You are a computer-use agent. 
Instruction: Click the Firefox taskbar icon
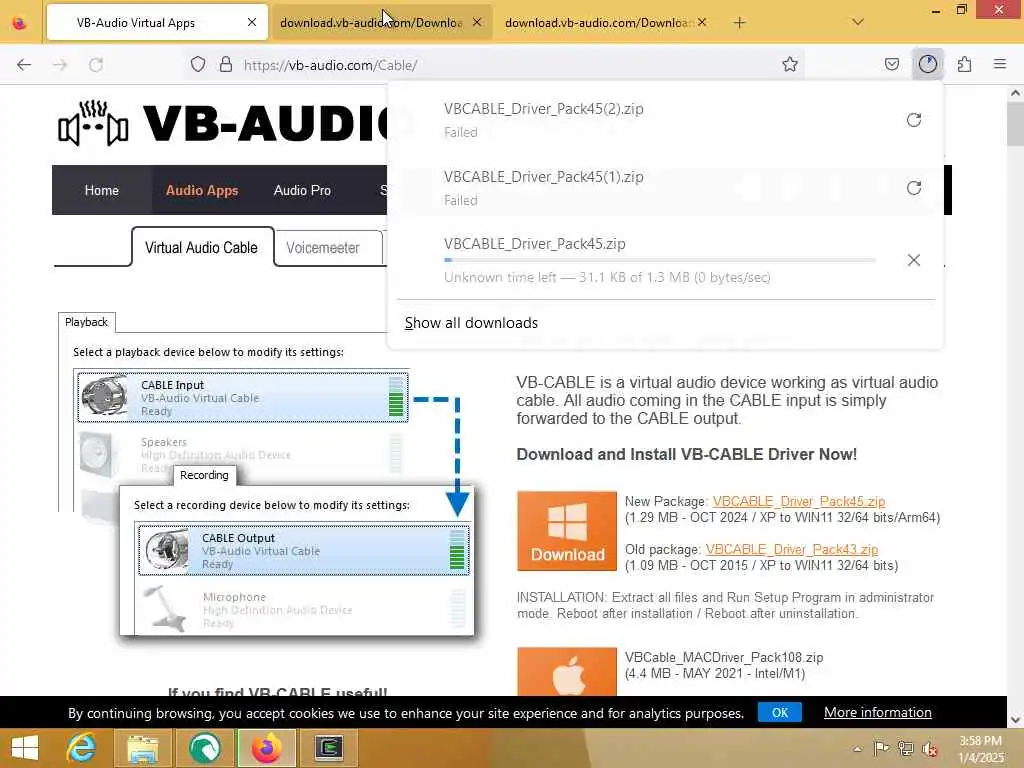click(x=266, y=748)
